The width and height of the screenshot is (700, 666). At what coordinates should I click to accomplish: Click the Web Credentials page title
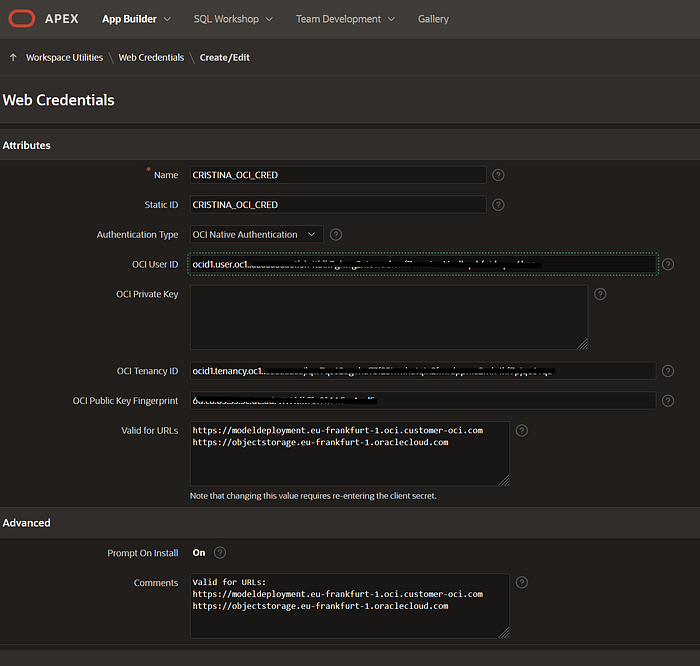click(x=58, y=100)
